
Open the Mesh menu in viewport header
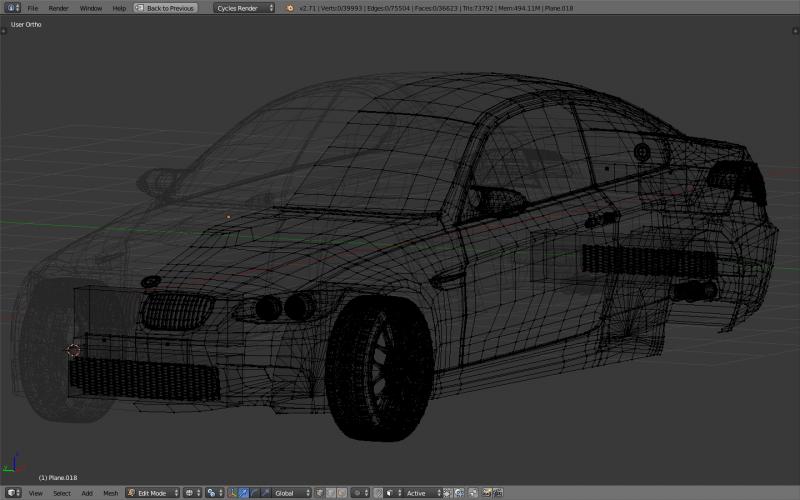(x=110, y=493)
